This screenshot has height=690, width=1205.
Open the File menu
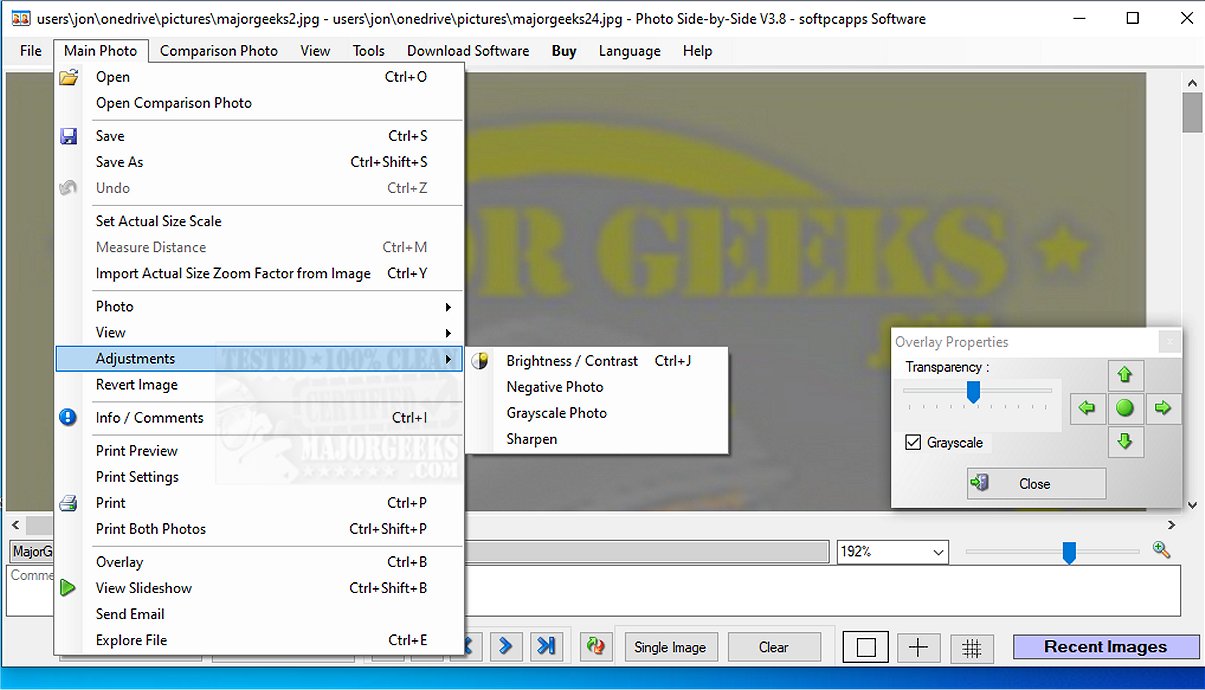(x=31, y=51)
